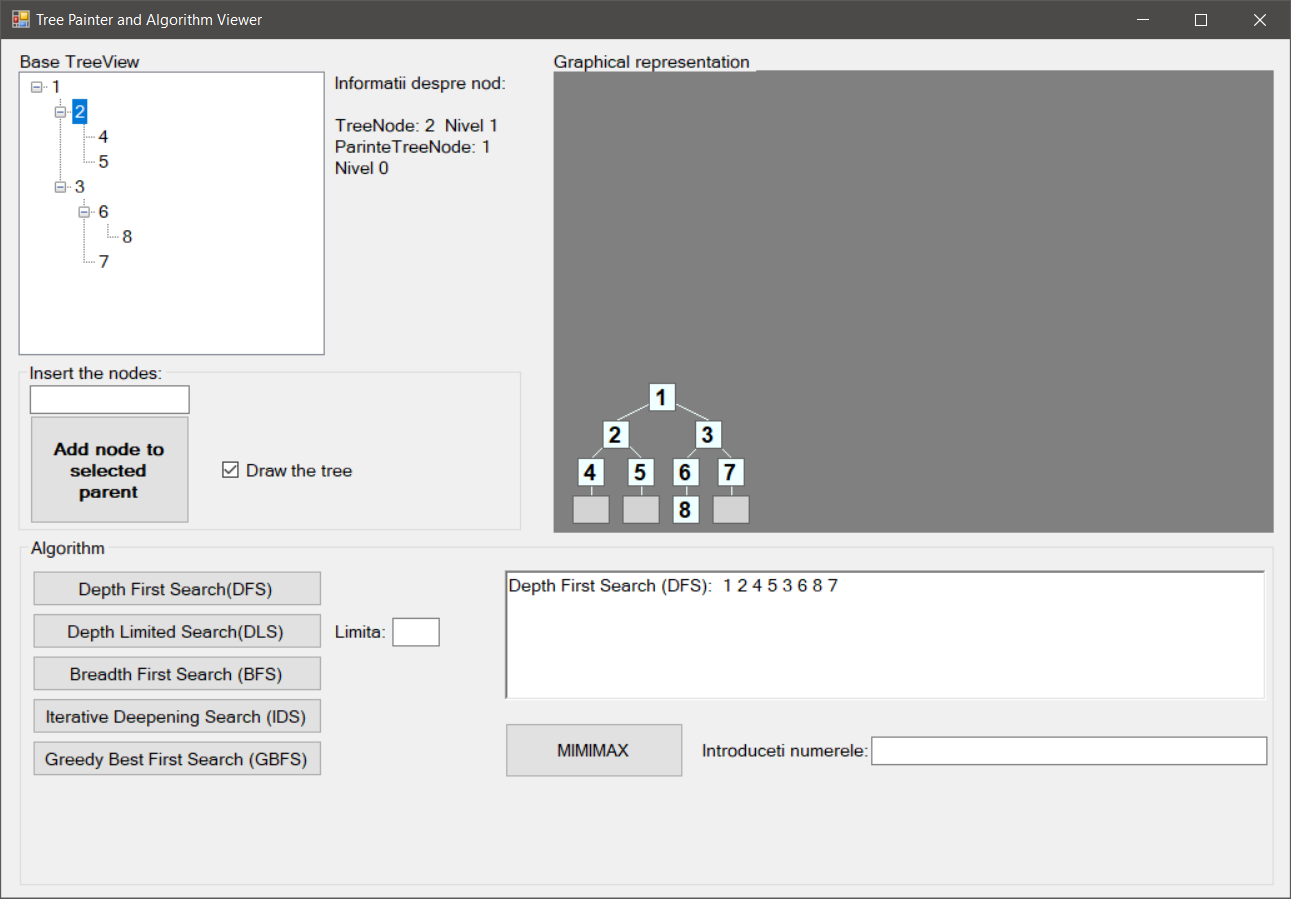This screenshot has height=899, width=1291.
Task: Select highlighted tree node 2
Action: (x=80, y=111)
